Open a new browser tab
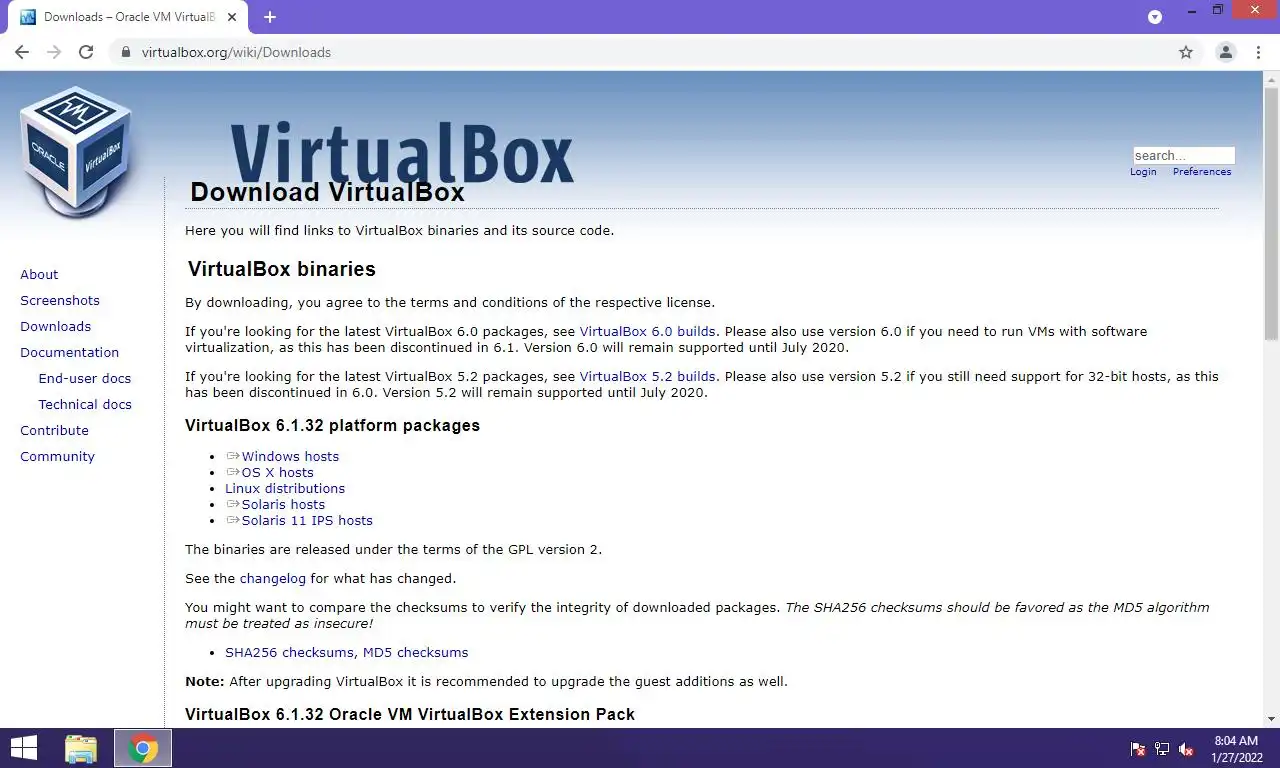Viewport: 1280px width, 768px height. 270,17
